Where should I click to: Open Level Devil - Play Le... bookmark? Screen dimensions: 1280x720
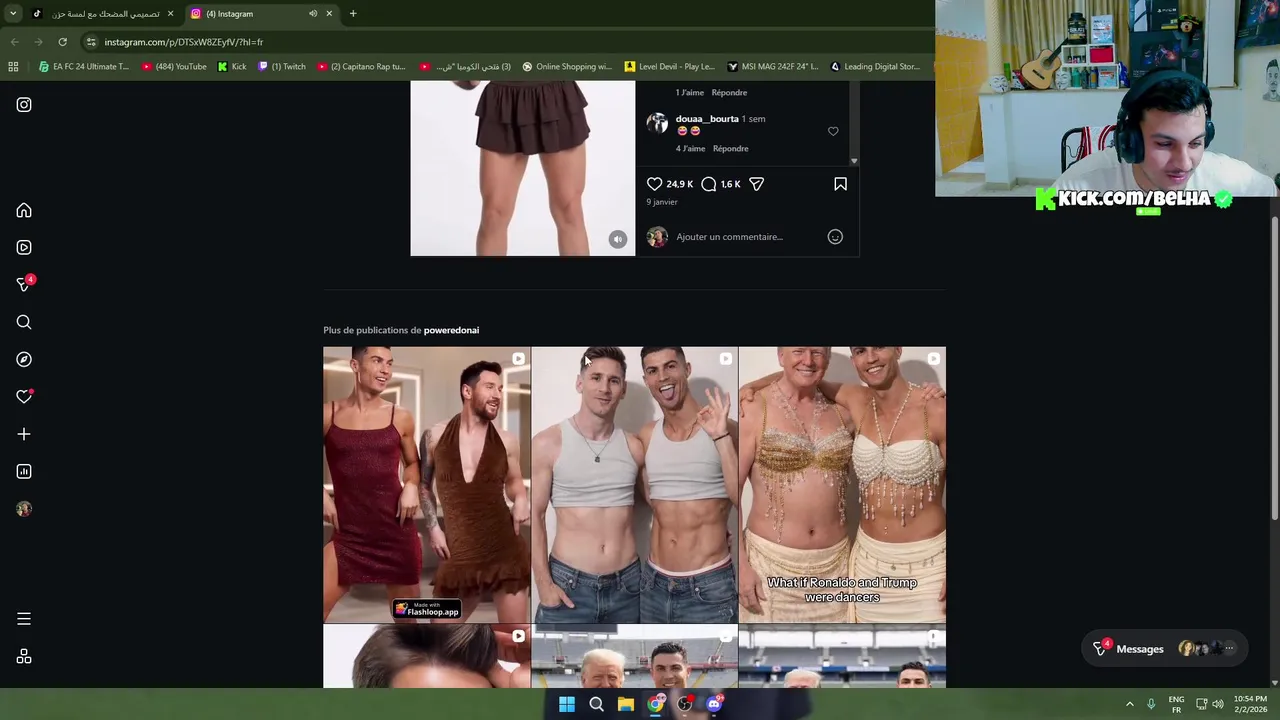[669, 67]
